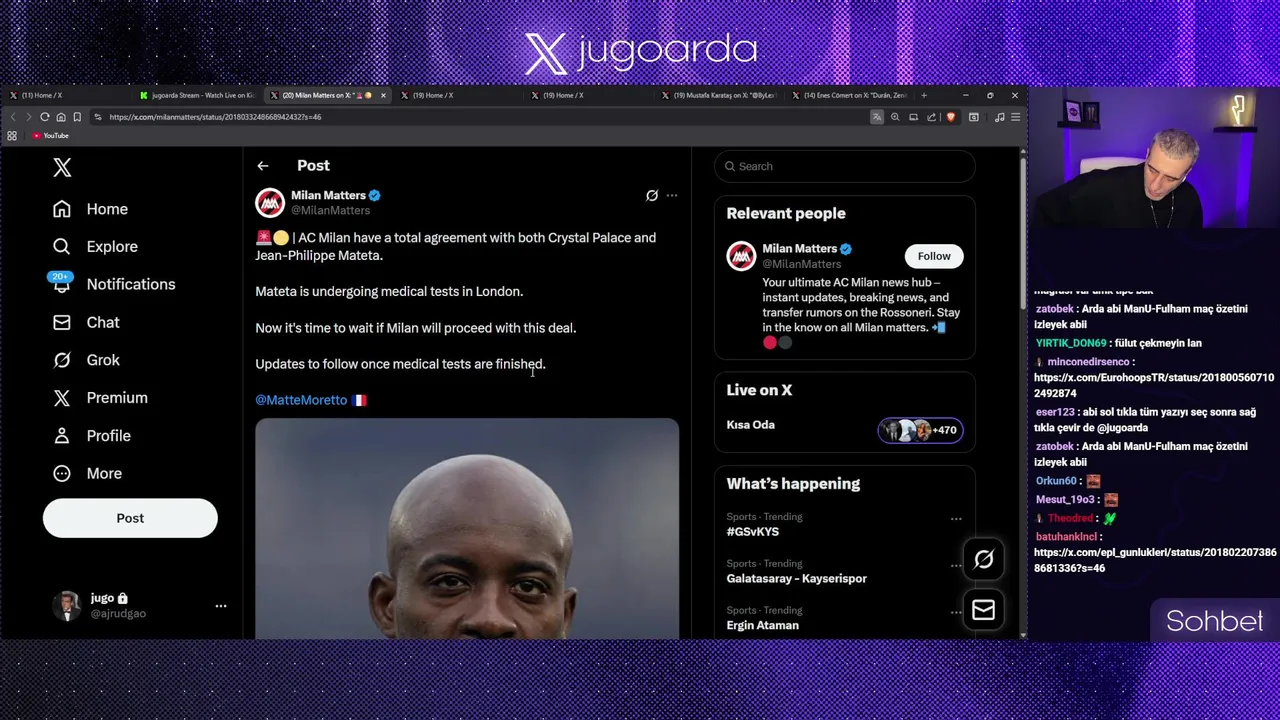
Task: Click the bookmark icon in the toolbar
Action: [x=77, y=117]
